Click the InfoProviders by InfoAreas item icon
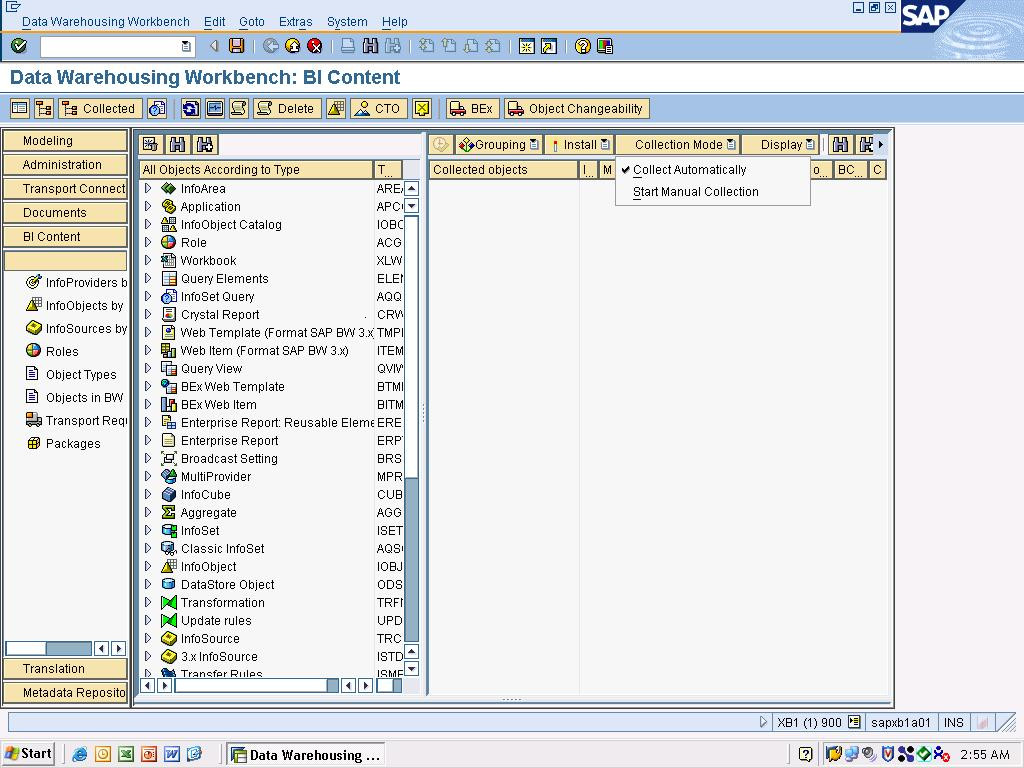This screenshot has height=768, width=1024. coord(33,282)
